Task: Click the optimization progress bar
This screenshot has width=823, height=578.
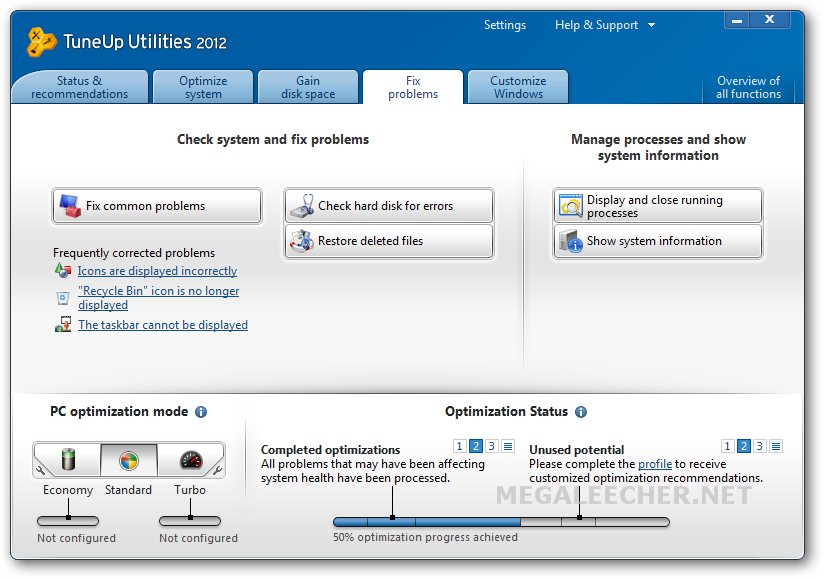Action: (x=500, y=521)
